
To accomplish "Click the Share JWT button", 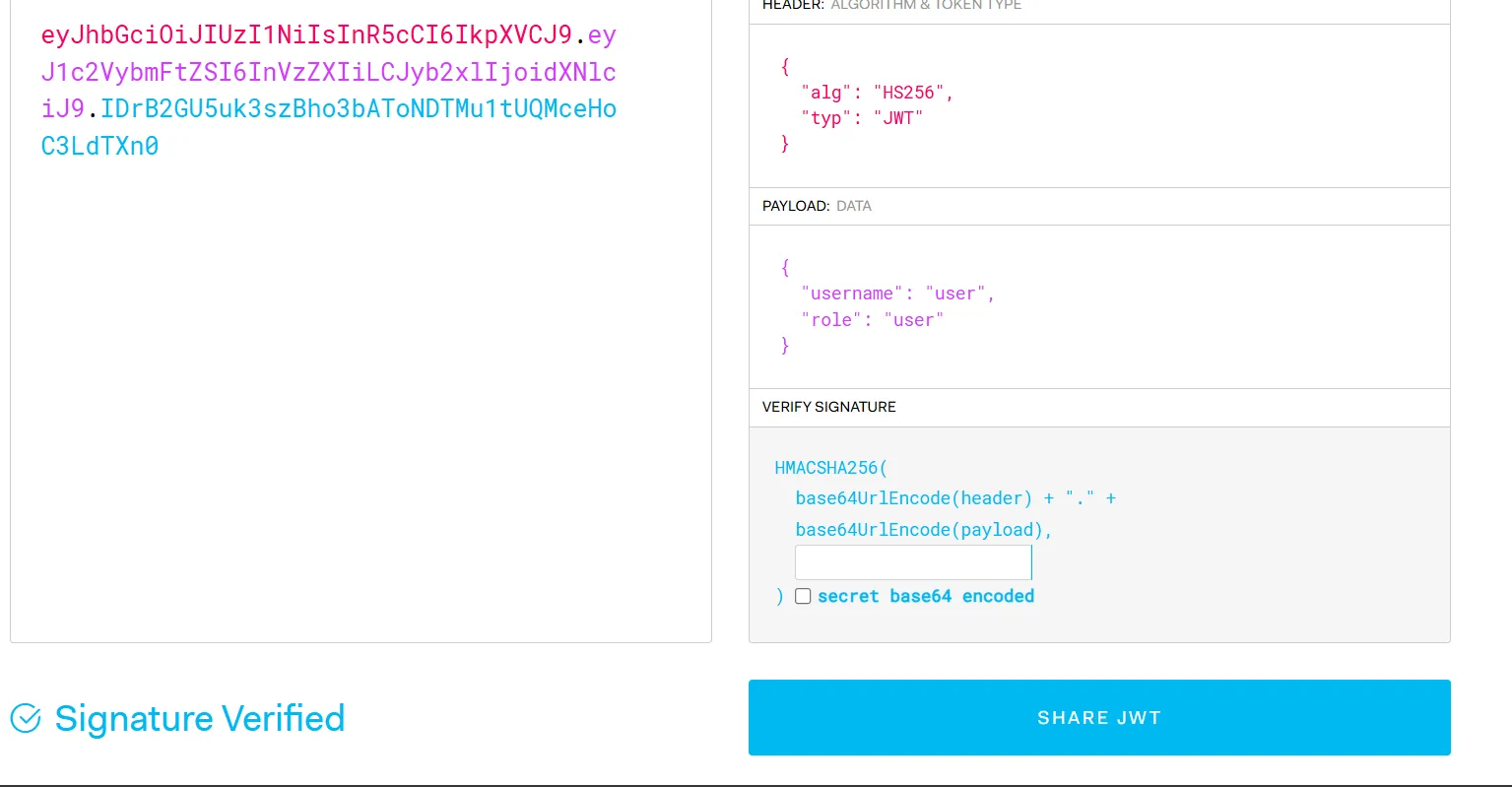I will pos(1099,717).
